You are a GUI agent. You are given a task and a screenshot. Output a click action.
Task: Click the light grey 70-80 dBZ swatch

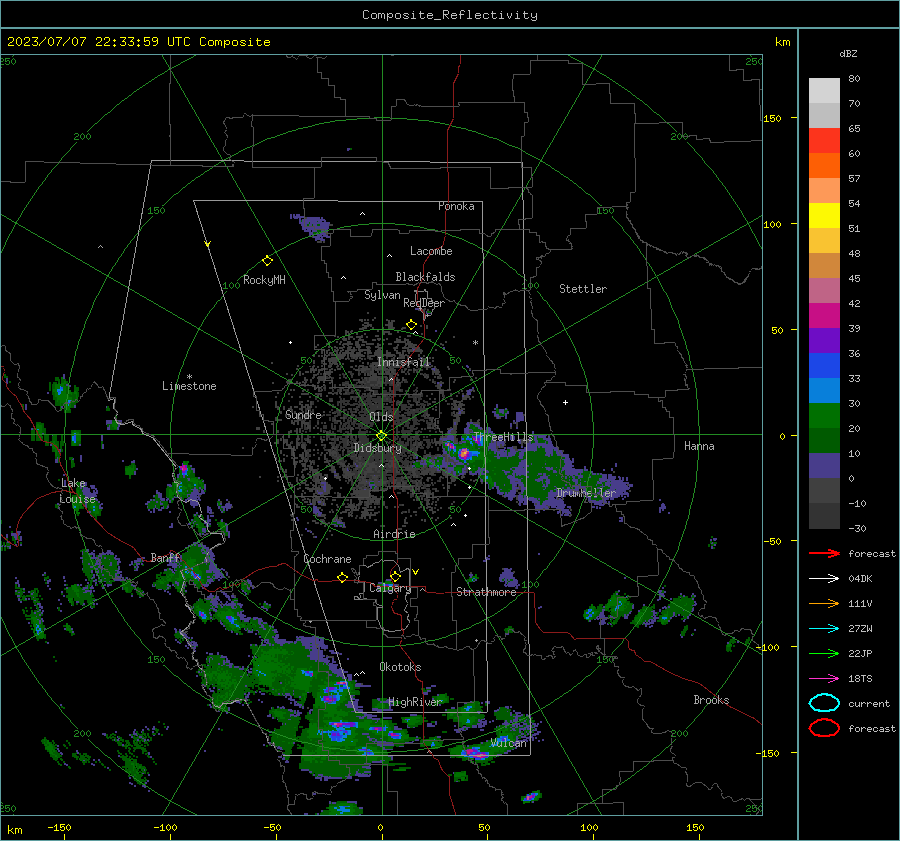[x=824, y=91]
